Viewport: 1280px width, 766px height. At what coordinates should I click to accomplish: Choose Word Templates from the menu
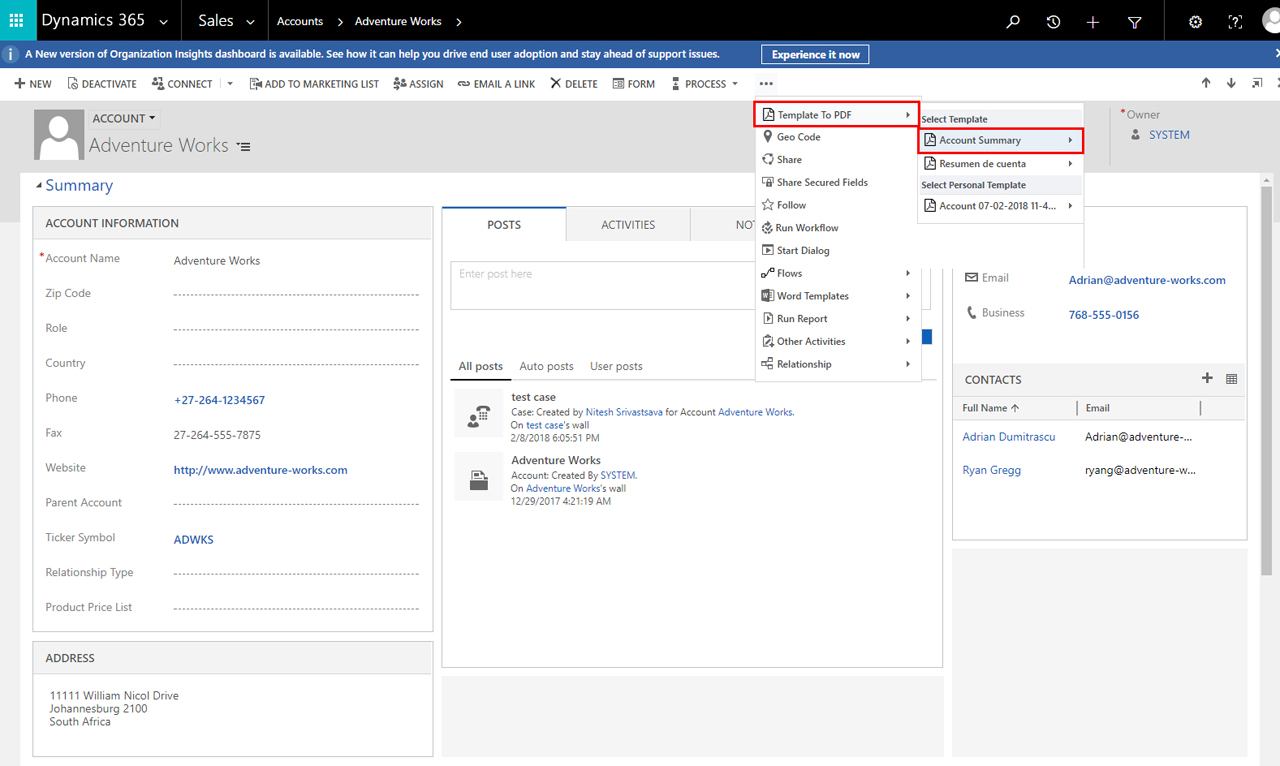click(x=812, y=296)
